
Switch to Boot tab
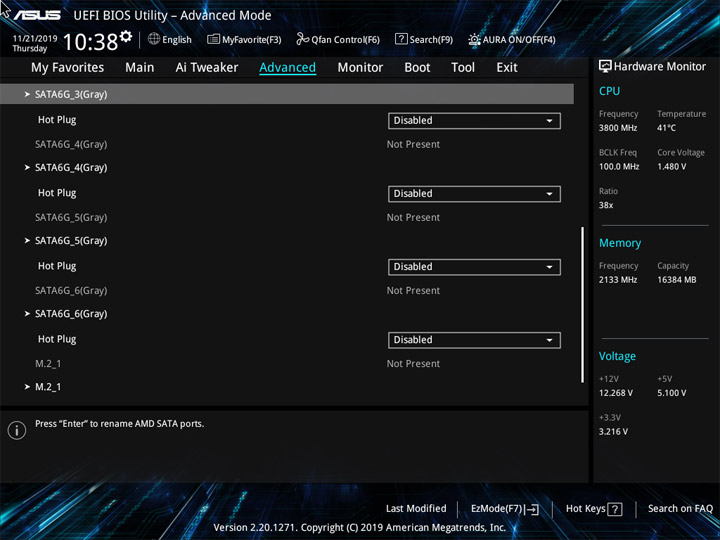[x=417, y=68]
